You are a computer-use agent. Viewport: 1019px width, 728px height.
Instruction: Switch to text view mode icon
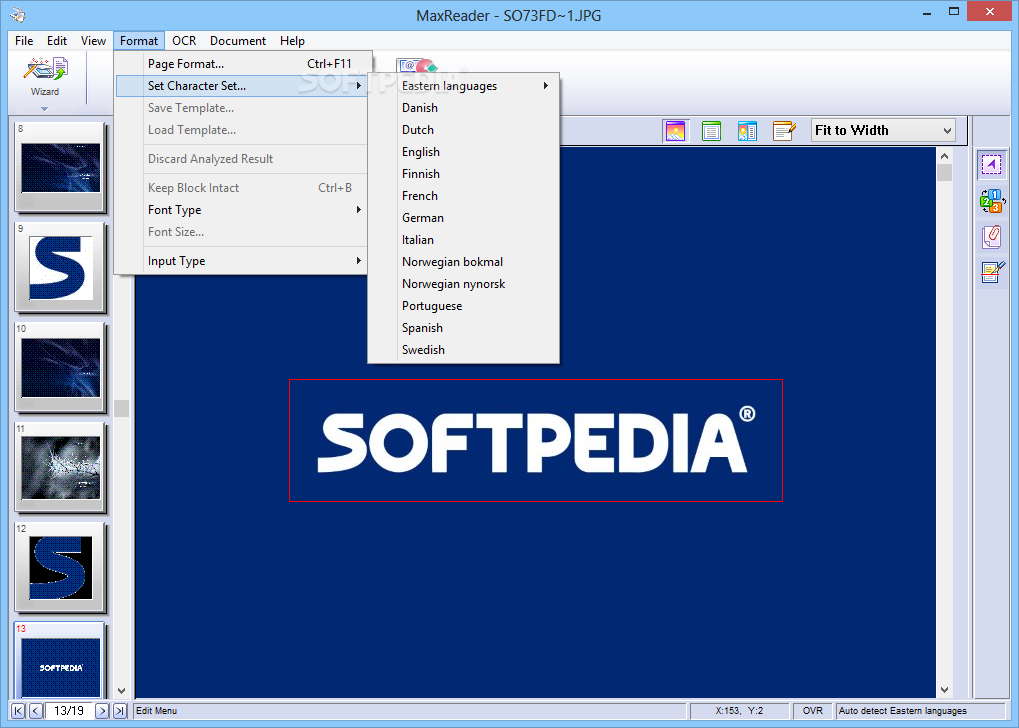(x=711, y=131)
